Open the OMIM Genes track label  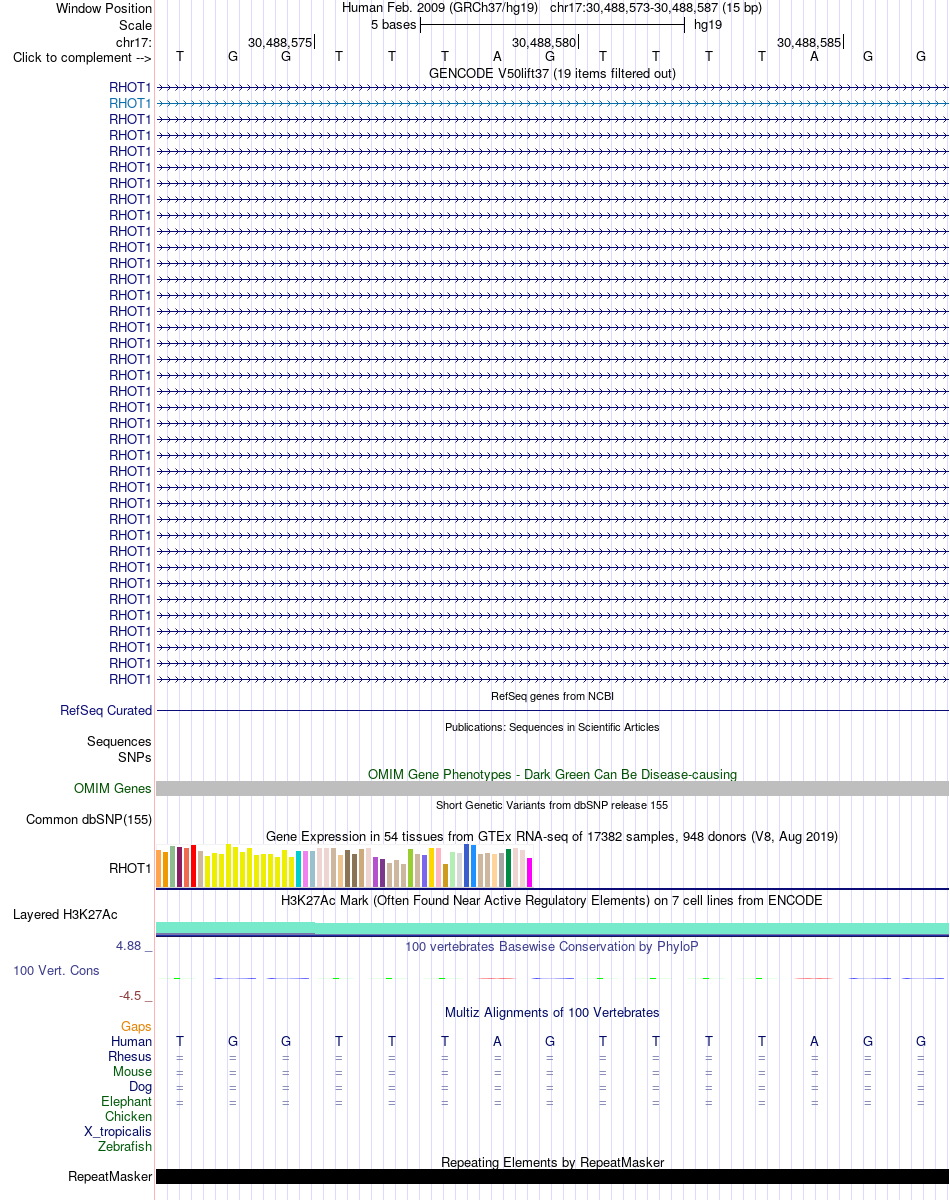click(x=113, y=788)
